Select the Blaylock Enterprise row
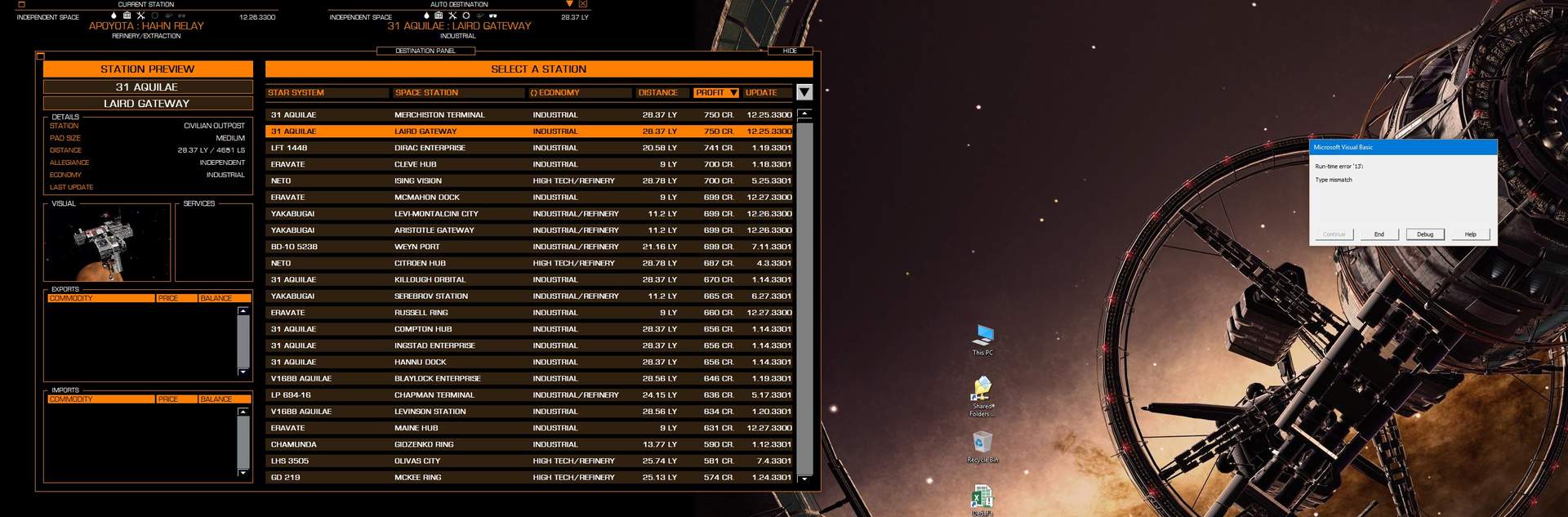 [x=529, y=378]
